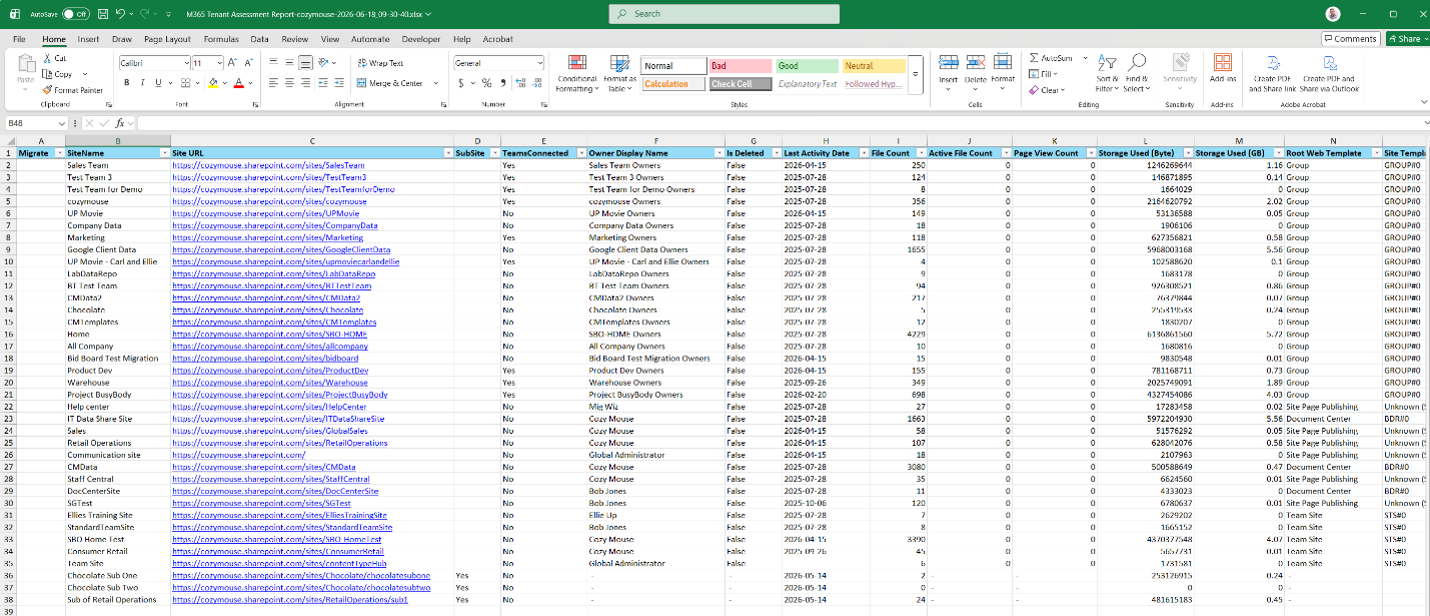Open the Comments pane
Viewport: 1430px width, 616px height.
click(1350, 39)
